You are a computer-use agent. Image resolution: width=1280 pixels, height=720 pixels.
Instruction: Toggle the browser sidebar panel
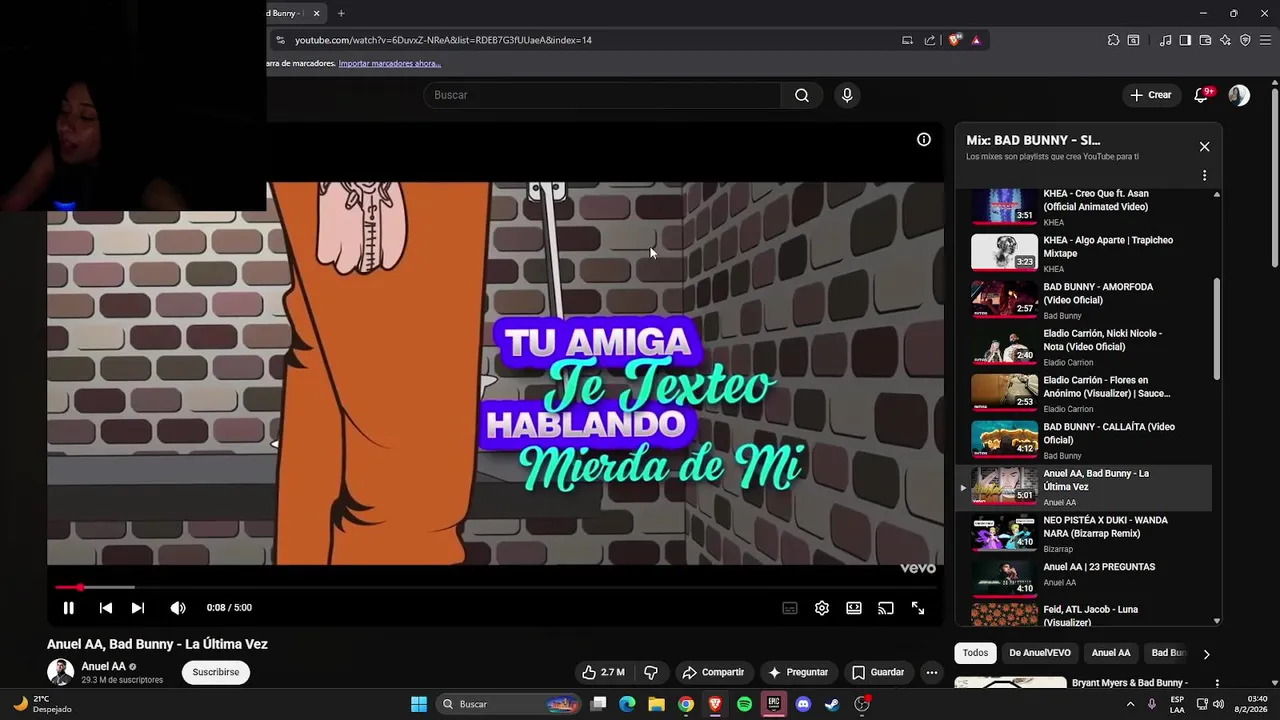tap(1185, 40)
